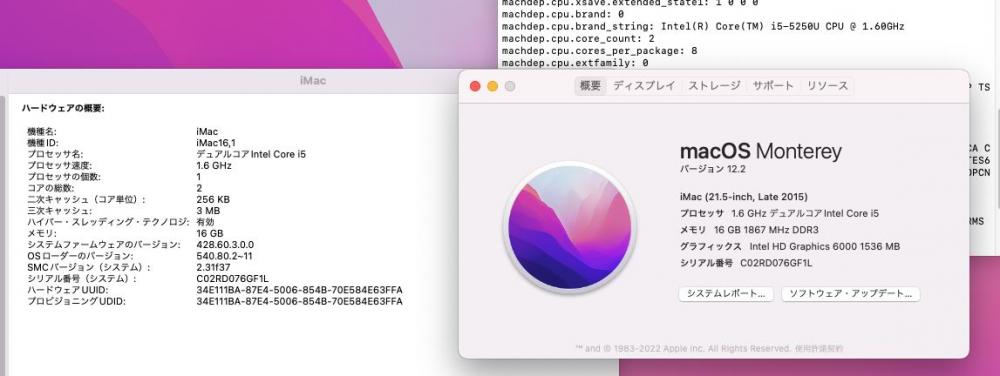Minimize the About This Mac window
1000x376 pixels.
[x=492, y=86]
